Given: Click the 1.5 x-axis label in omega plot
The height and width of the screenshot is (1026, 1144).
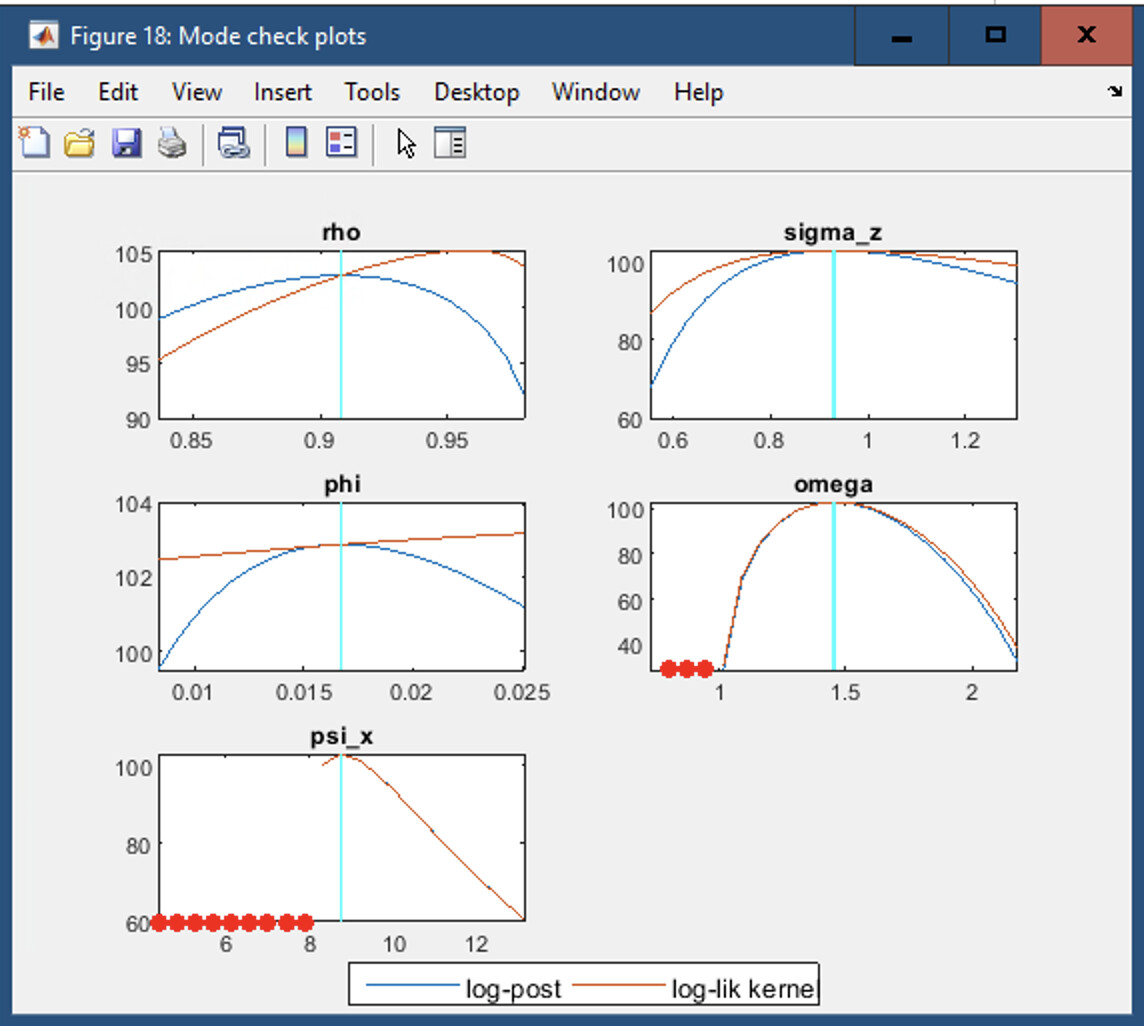Looking at the screenshot, I should point(845,693).
